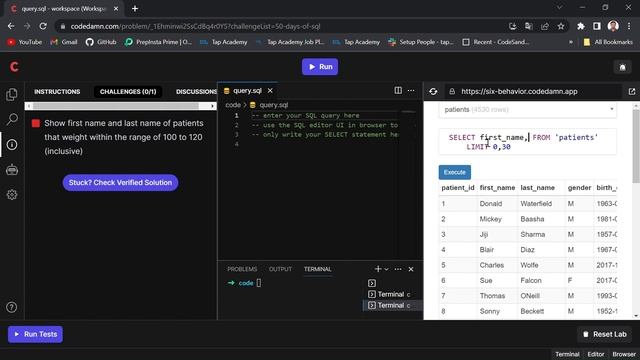Open Chrome tab search chevron
The image size is (640, 360).
pyautogui.click(x=560, y=7)
